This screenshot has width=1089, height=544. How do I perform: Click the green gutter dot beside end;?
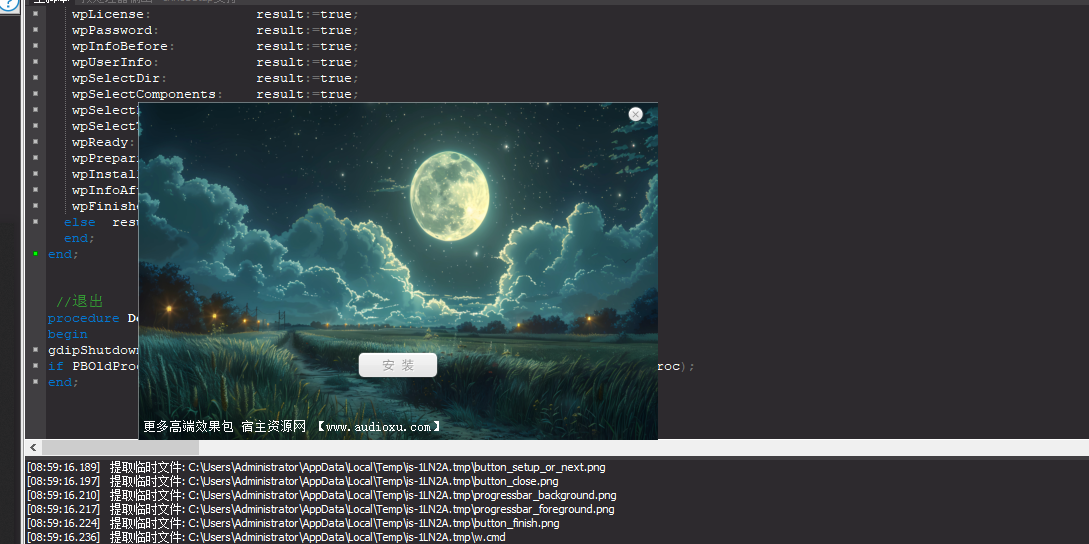point(36,254)
